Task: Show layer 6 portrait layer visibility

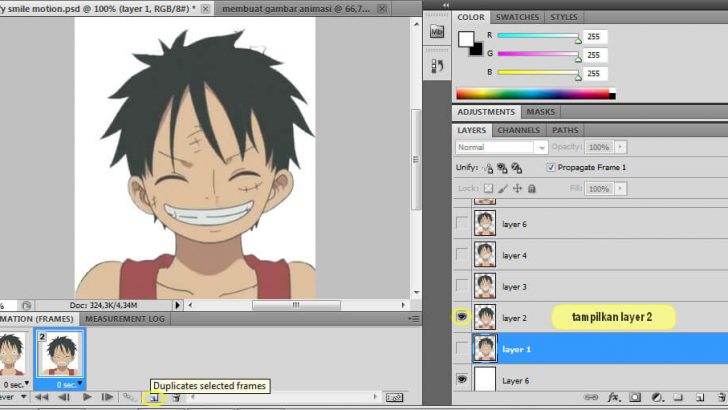Action: click(x=462, y=224)
